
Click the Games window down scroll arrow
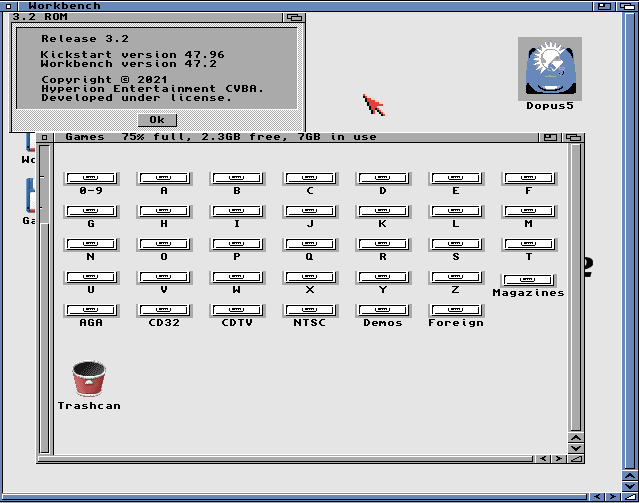pos(576,448)
